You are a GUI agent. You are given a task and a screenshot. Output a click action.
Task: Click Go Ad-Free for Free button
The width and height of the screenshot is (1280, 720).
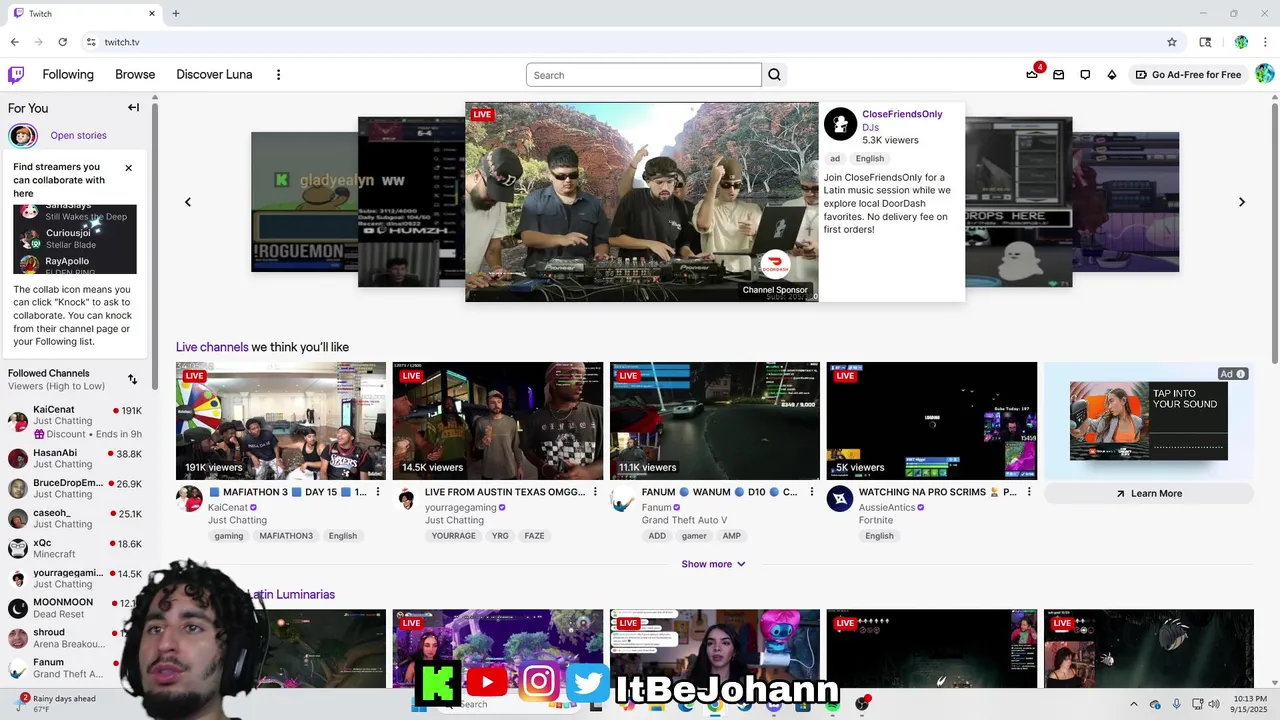[1188, 75]
